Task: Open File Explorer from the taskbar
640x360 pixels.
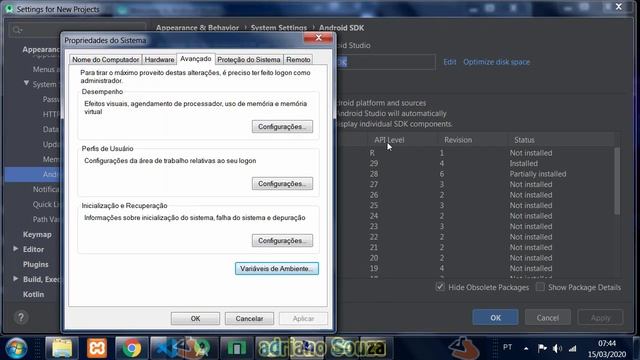Action: click(62, 348)
